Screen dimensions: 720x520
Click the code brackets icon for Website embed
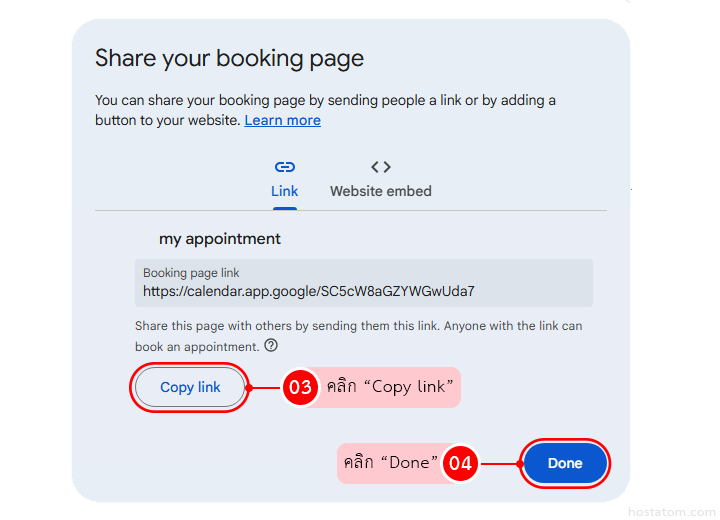(381, 167)
